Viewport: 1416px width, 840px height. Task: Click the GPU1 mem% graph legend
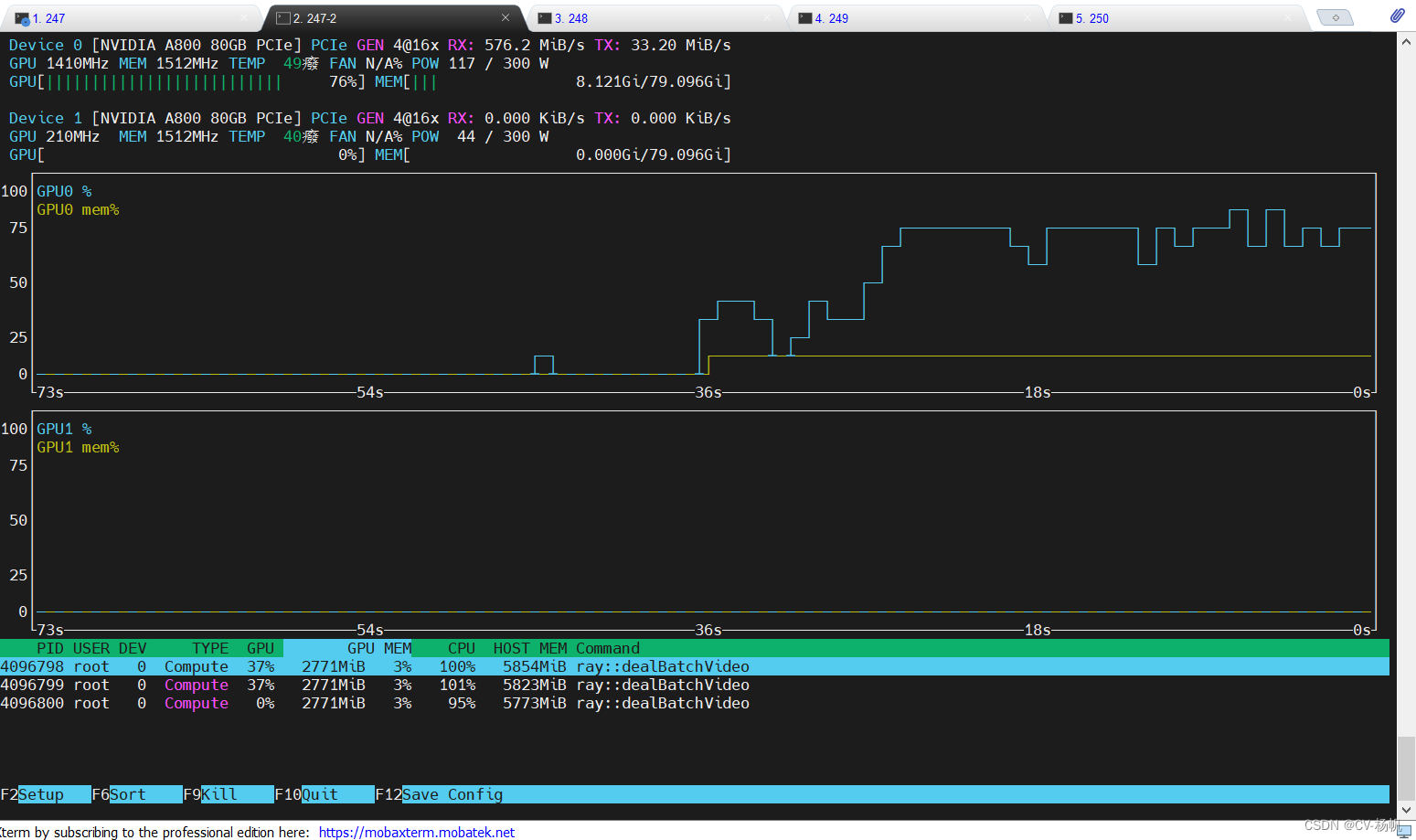tap(78, 447)
